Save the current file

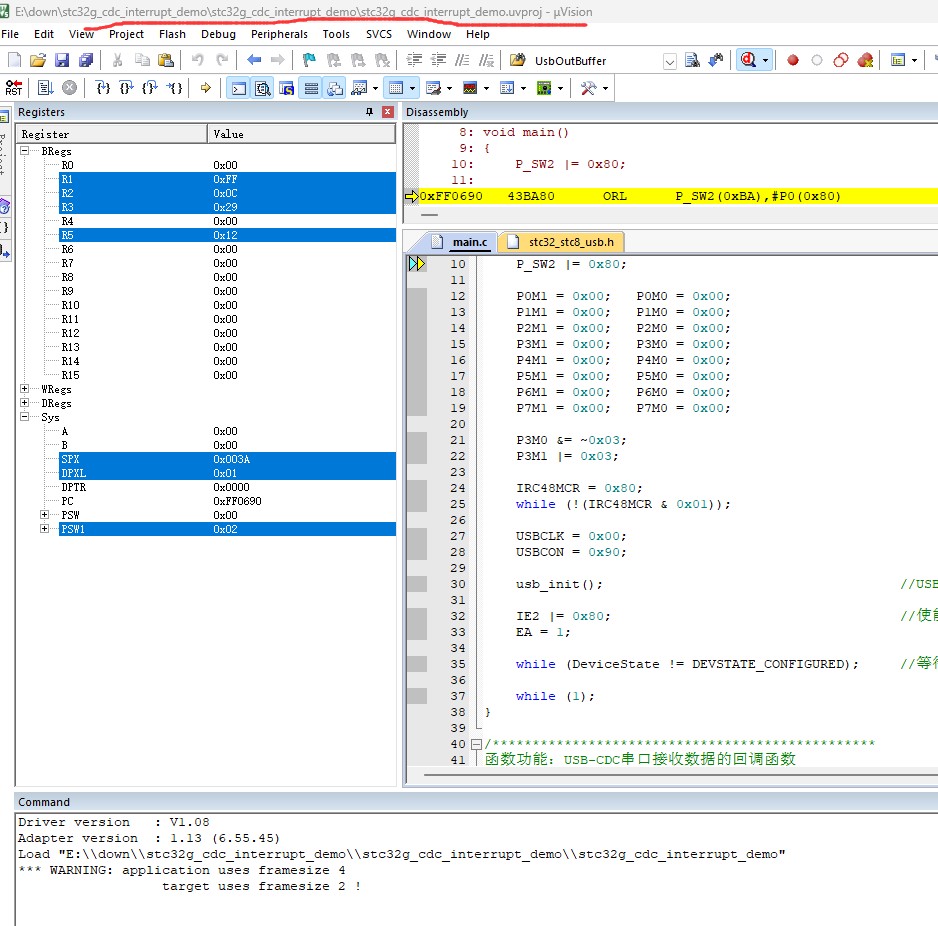62,60
